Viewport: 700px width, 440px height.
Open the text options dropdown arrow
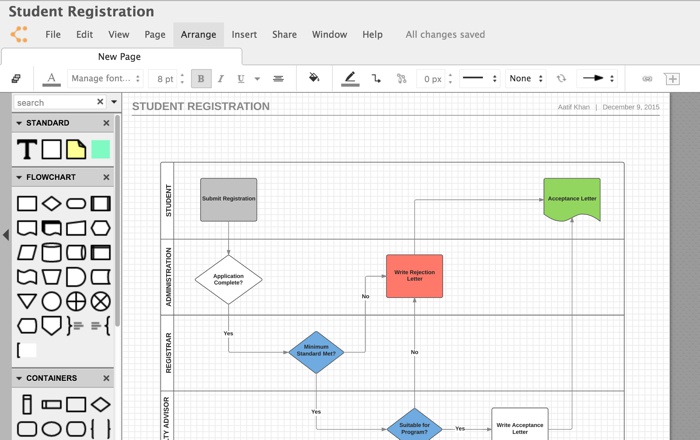[x=257, y=79]
